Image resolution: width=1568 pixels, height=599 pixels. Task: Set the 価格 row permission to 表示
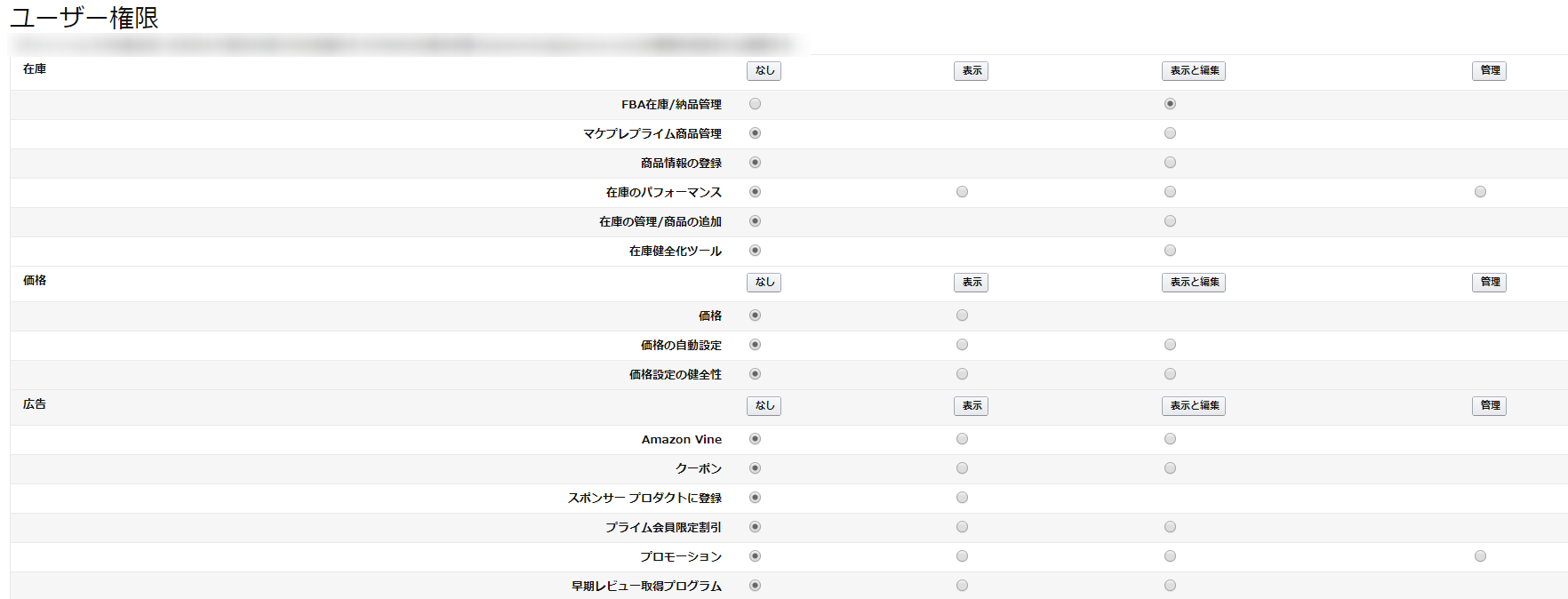pos(962,315)
